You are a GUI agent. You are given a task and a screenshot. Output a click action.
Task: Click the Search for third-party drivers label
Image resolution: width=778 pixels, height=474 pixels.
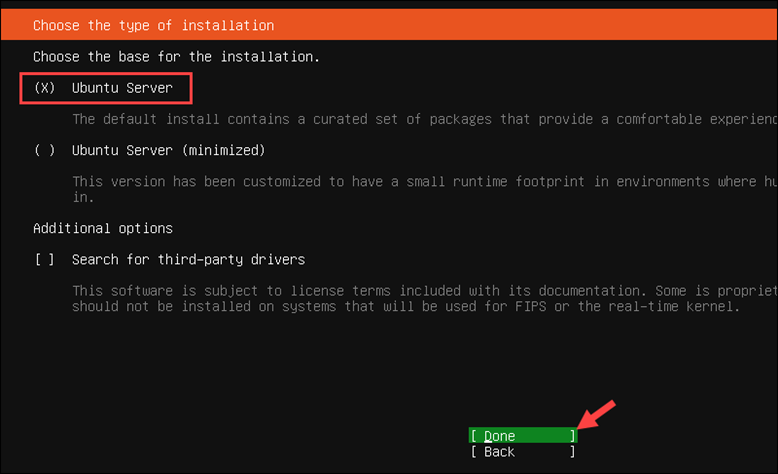(189, 260)
